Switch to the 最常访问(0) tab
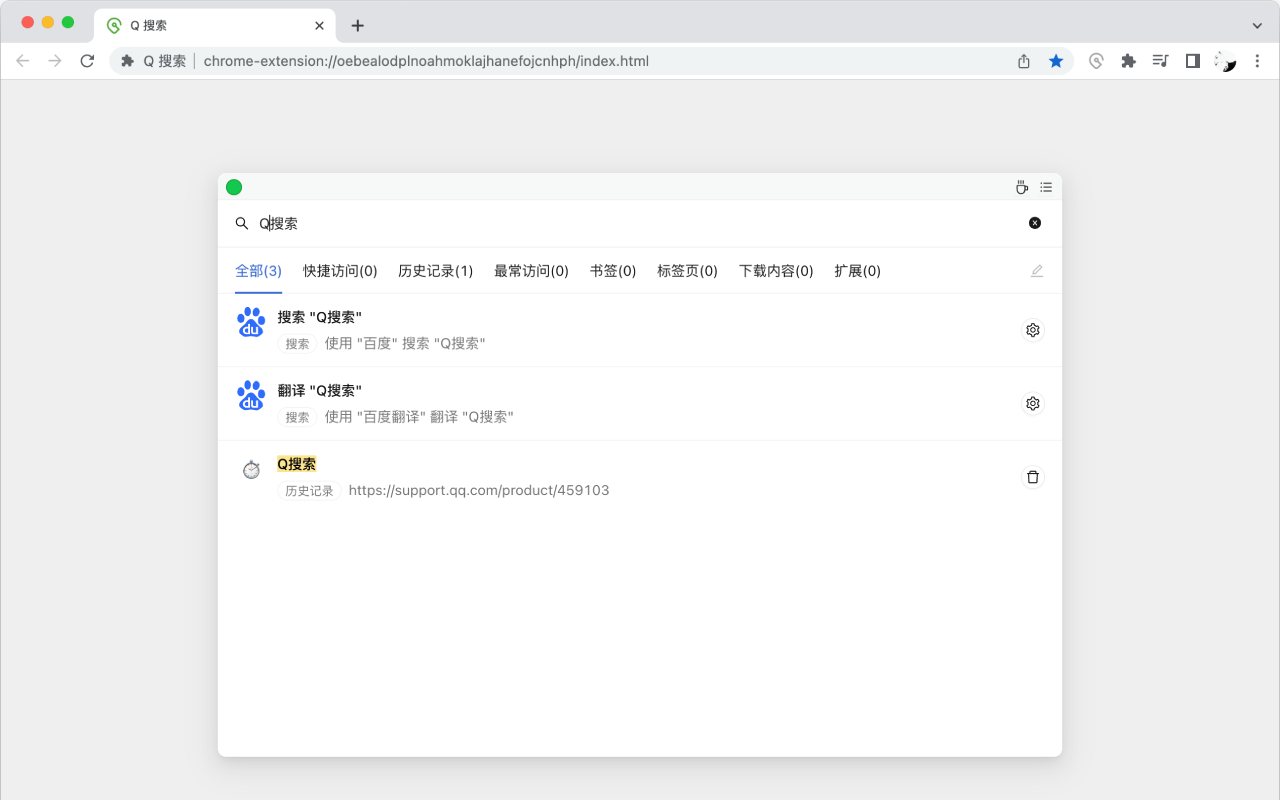Image resolution: width=1280 pixels, height=800 pixels. [x=531, y=271]
